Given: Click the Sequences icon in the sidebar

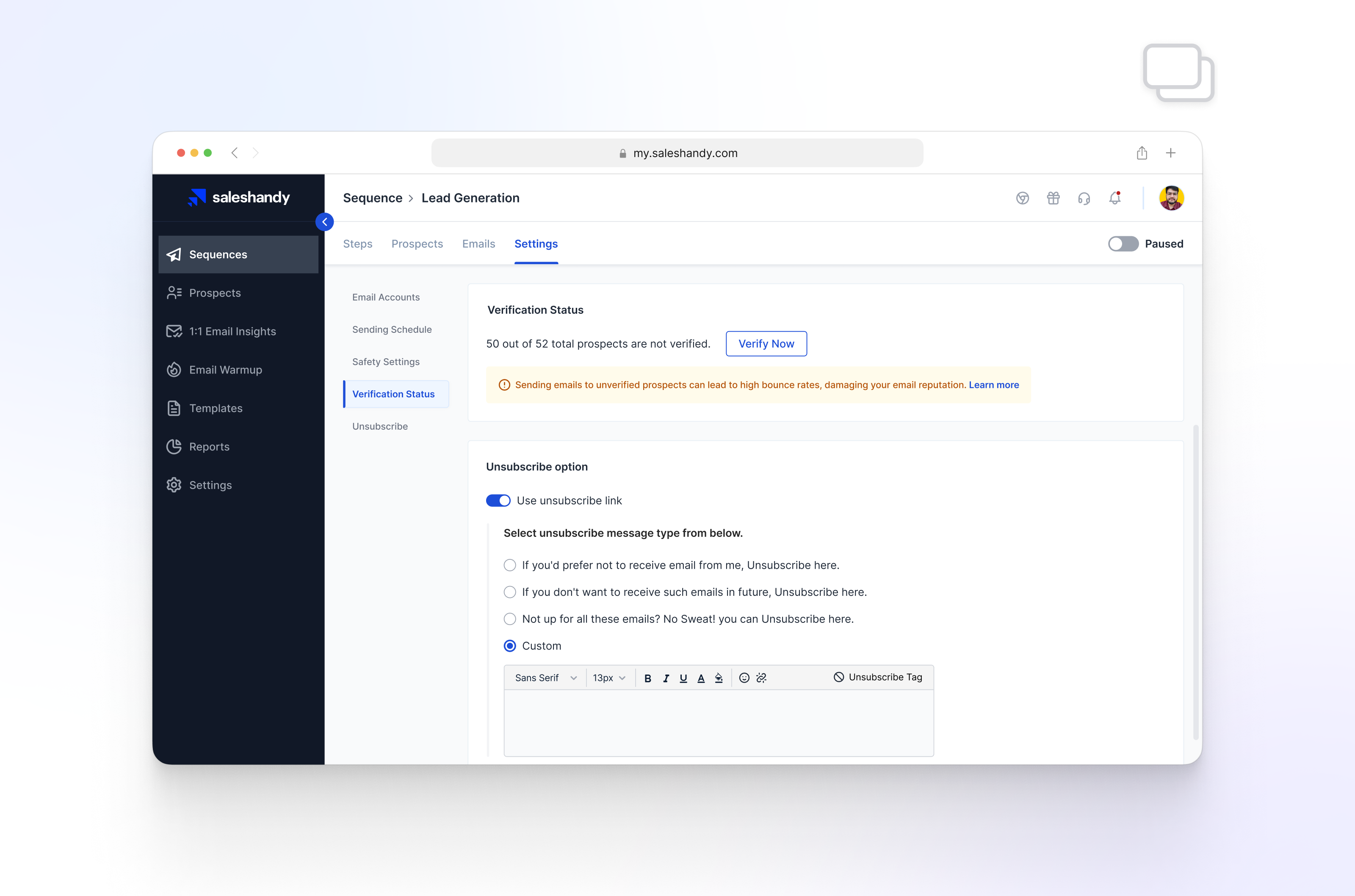Looking at the screenshot, I should (x=174, y=254).
